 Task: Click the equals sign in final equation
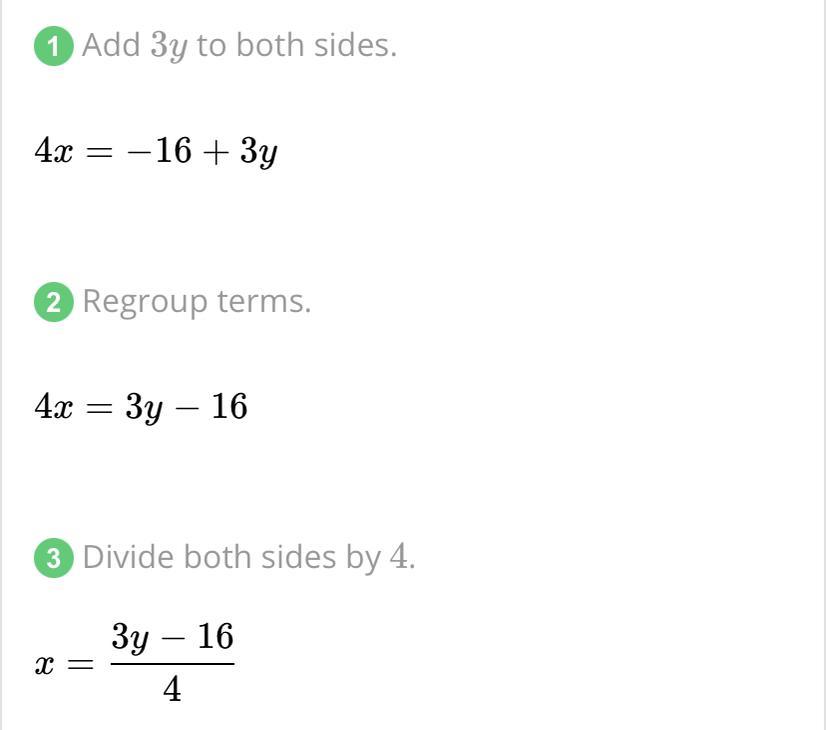[81, 665]
